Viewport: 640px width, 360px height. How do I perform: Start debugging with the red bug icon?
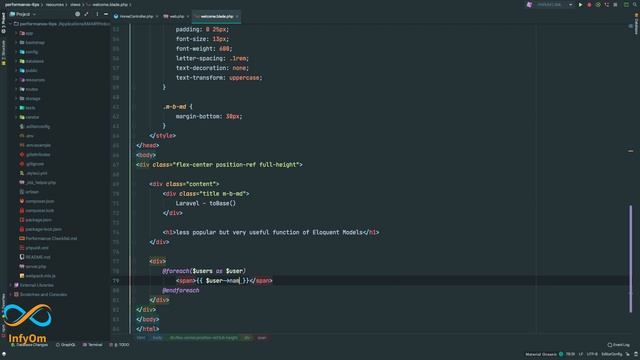click(589, 5)
